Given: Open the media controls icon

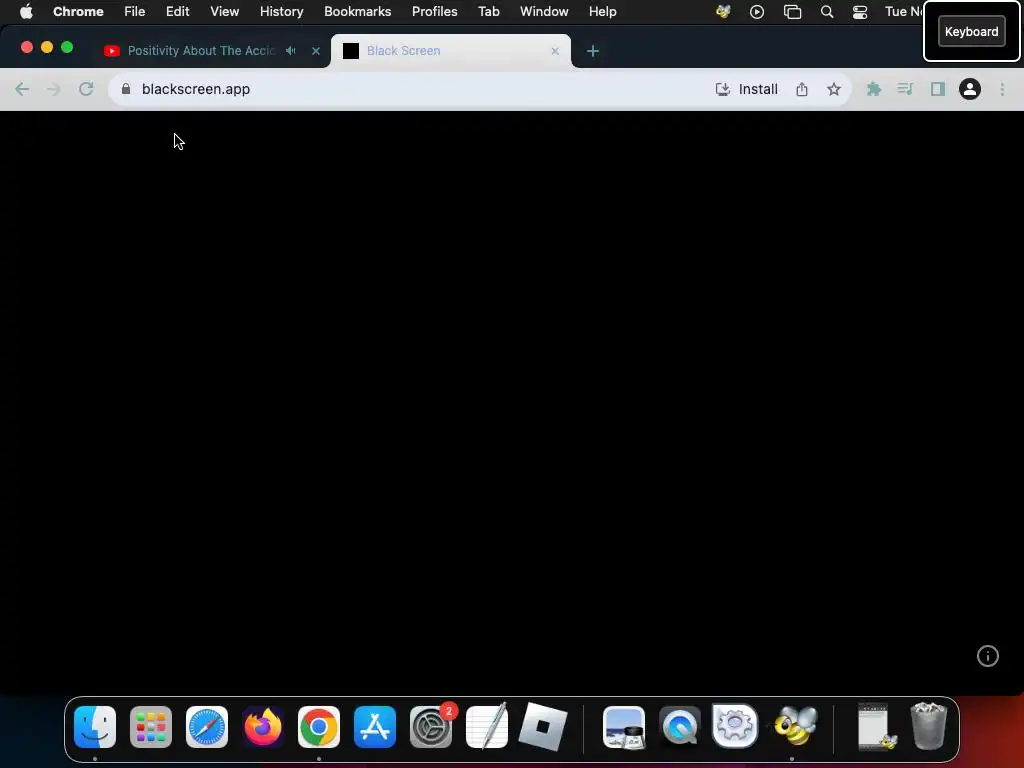Looking at the screenshot, I should [x=905, y=89].
